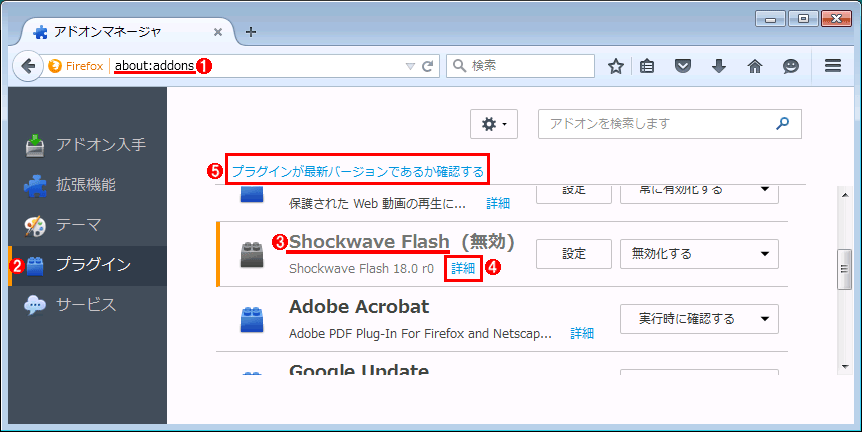Open the gear tools dropdown button

tap(494, 124)
